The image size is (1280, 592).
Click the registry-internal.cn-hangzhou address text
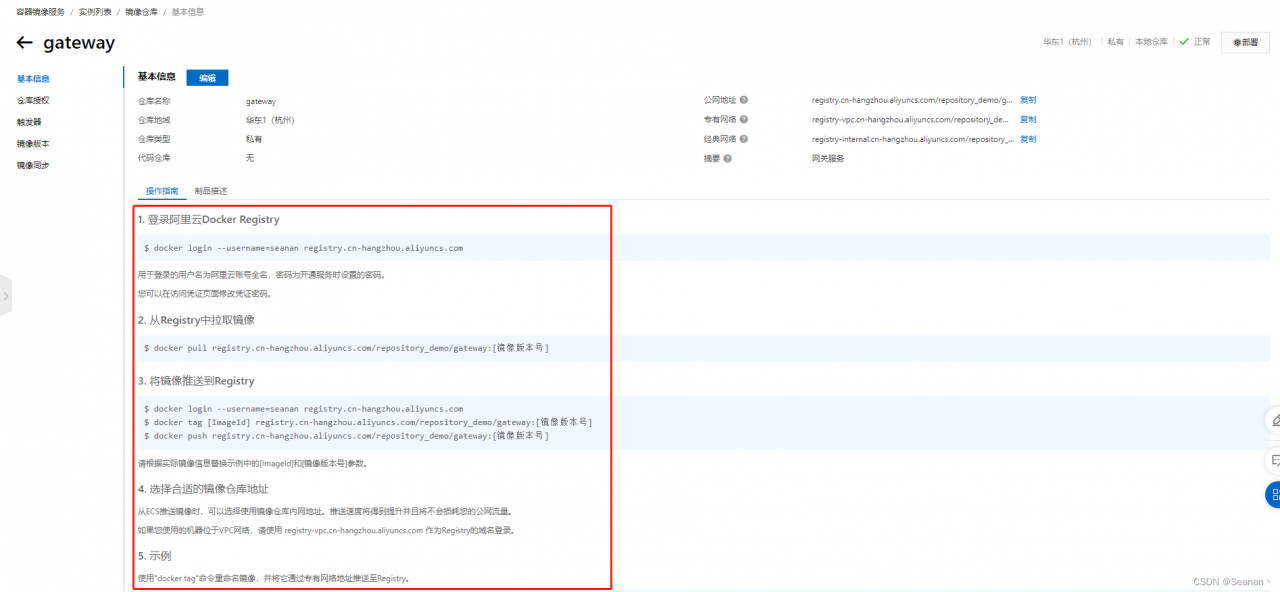(913, 139)
